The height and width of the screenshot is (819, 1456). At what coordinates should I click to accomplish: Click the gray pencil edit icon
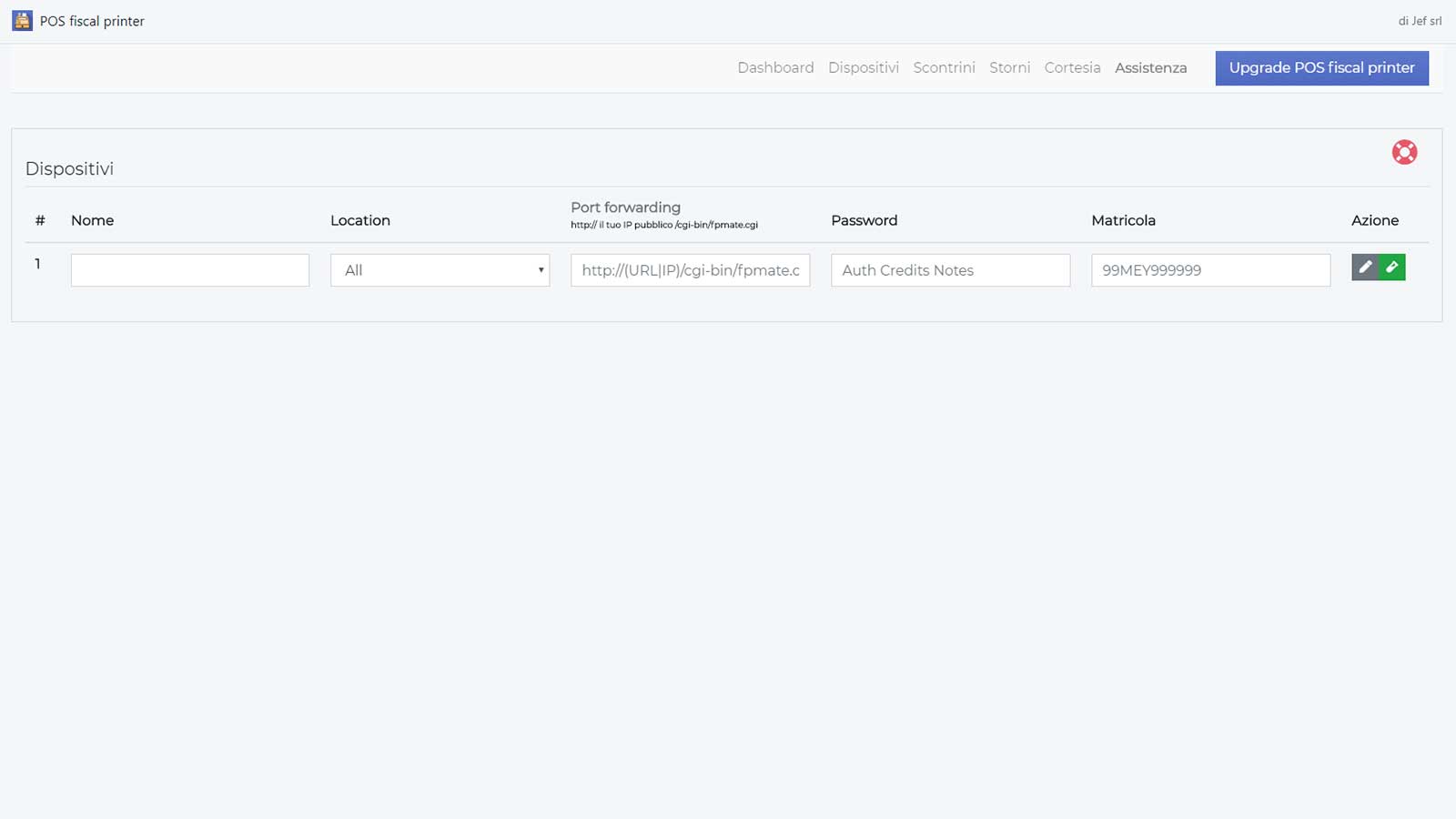click(1364, 268)
